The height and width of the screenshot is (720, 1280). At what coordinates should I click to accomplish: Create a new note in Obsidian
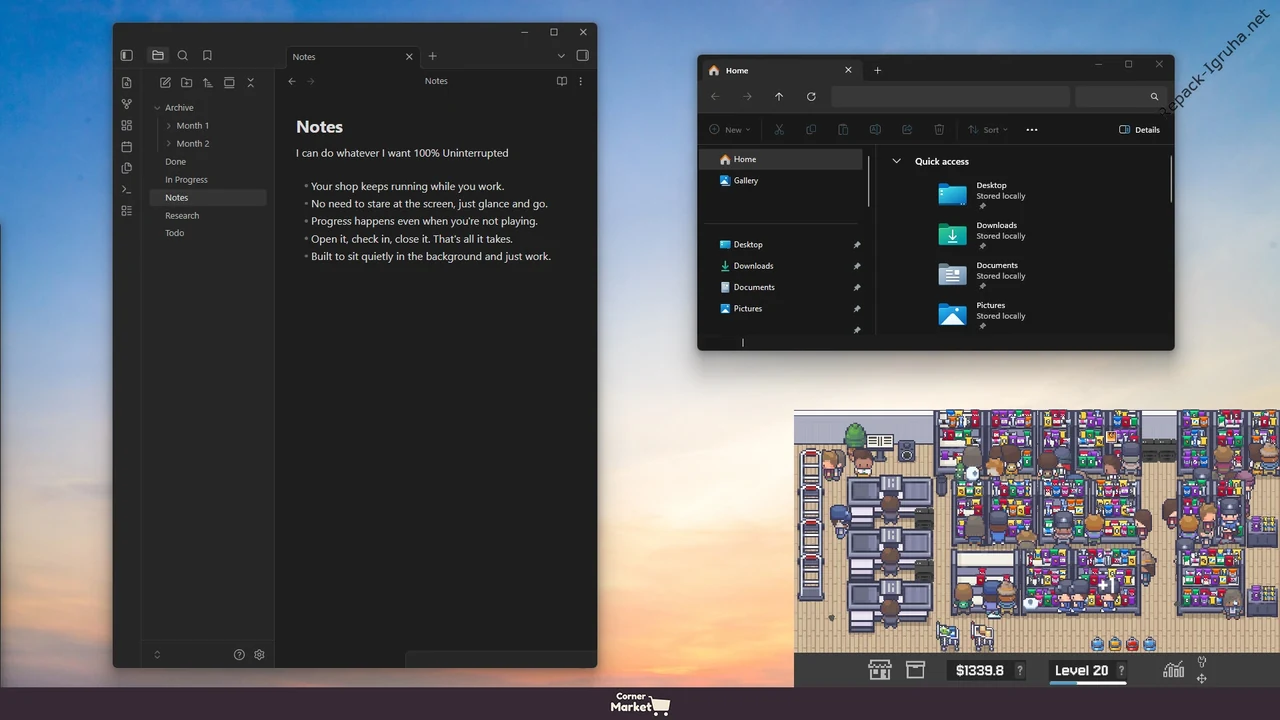coord(165,82)
